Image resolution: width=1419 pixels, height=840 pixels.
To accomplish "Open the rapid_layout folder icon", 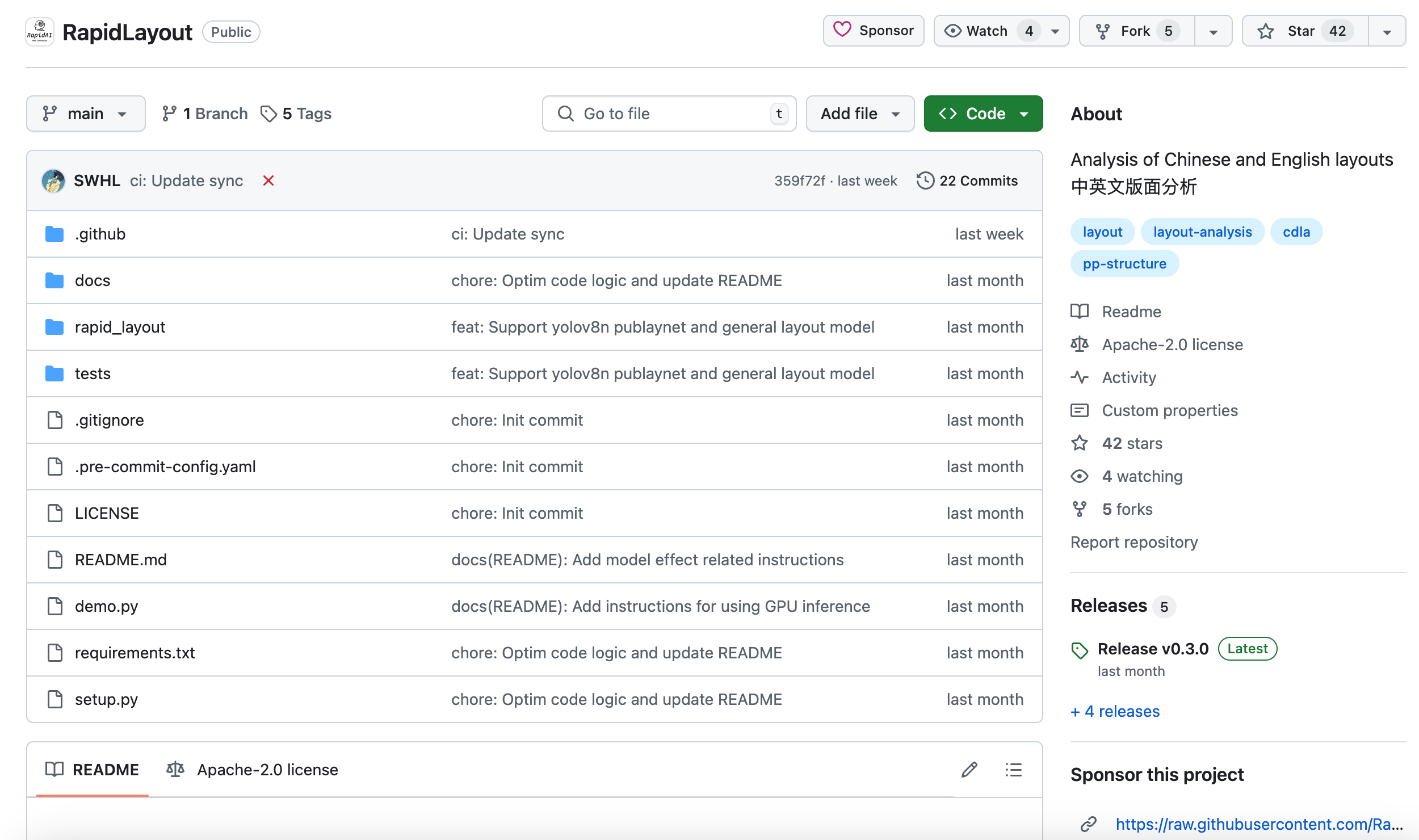I will pos(54,327).
